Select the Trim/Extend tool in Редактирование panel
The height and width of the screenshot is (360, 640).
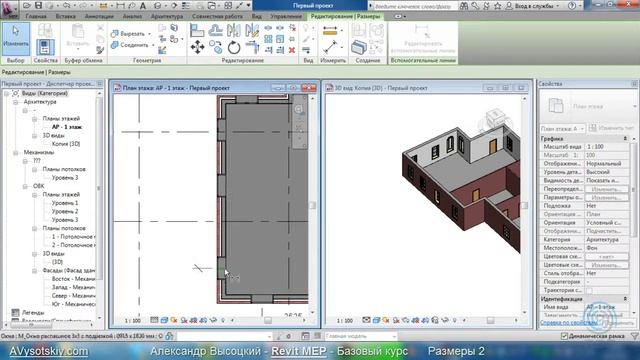click(252, 47)
